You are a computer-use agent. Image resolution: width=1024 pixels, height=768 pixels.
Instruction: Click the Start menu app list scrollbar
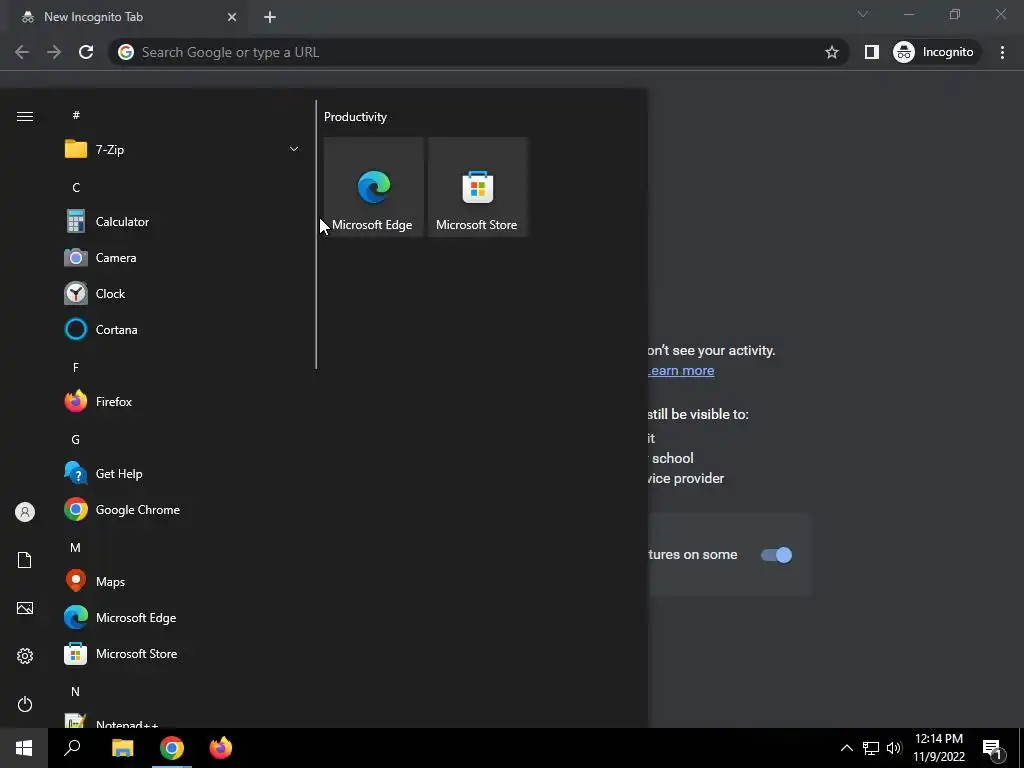(316, 235)
